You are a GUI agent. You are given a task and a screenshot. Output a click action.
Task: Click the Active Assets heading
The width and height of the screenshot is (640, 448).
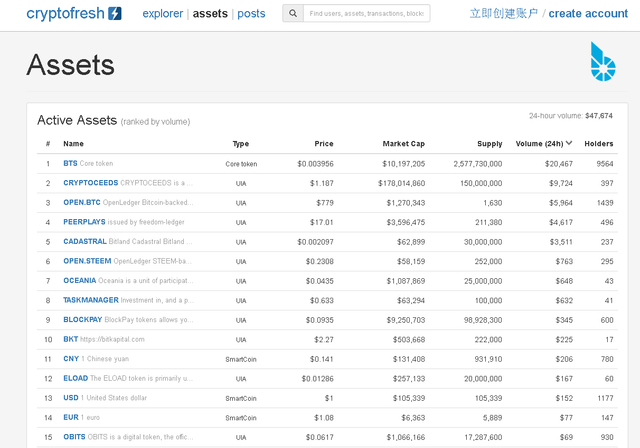pos(77,120)
